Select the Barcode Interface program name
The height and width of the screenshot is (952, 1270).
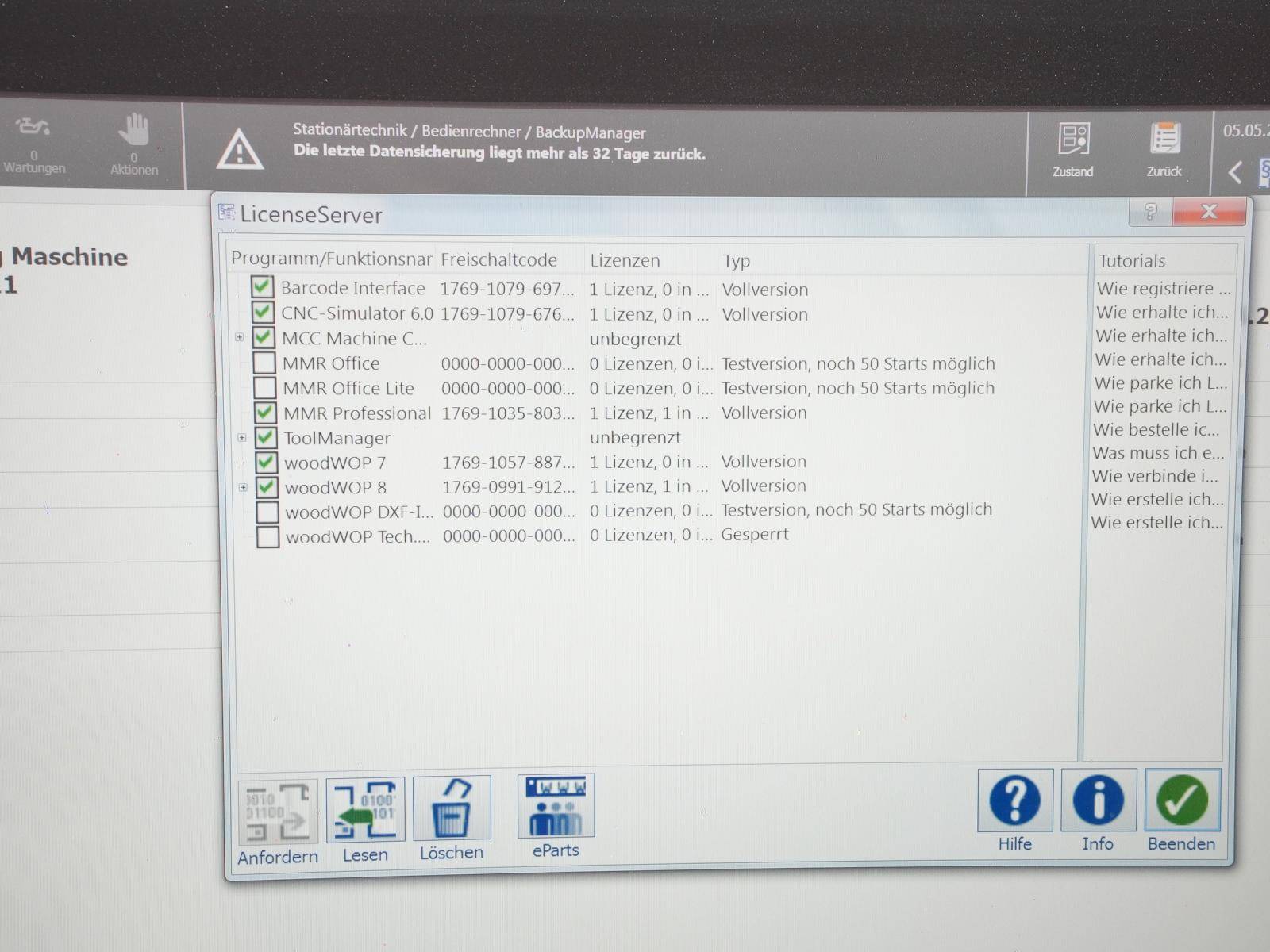(352, 288)
